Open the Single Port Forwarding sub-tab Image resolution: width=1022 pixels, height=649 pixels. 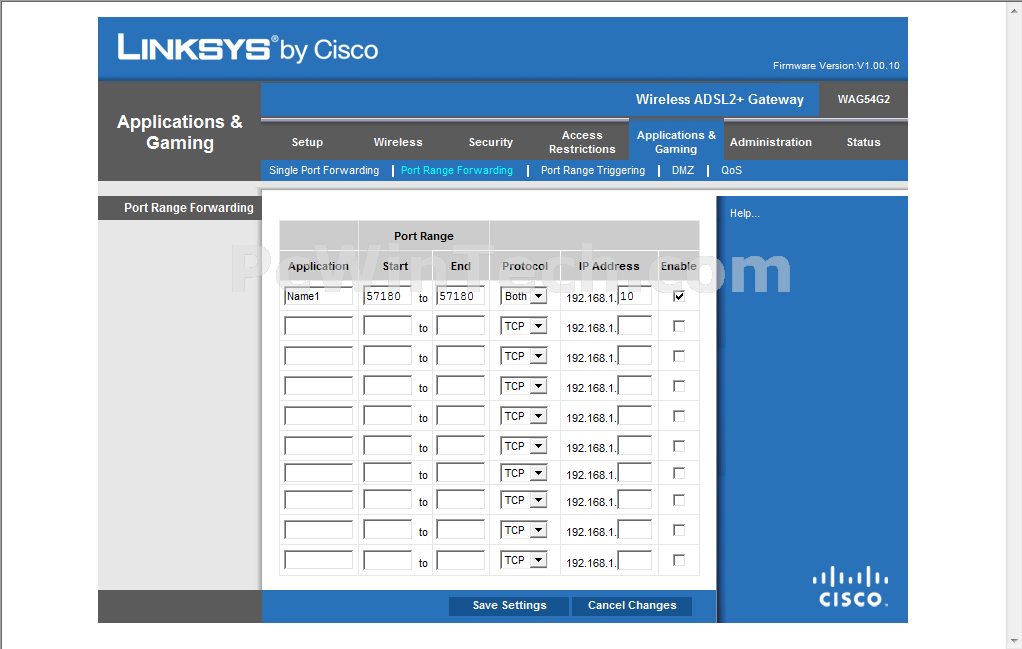324,170
